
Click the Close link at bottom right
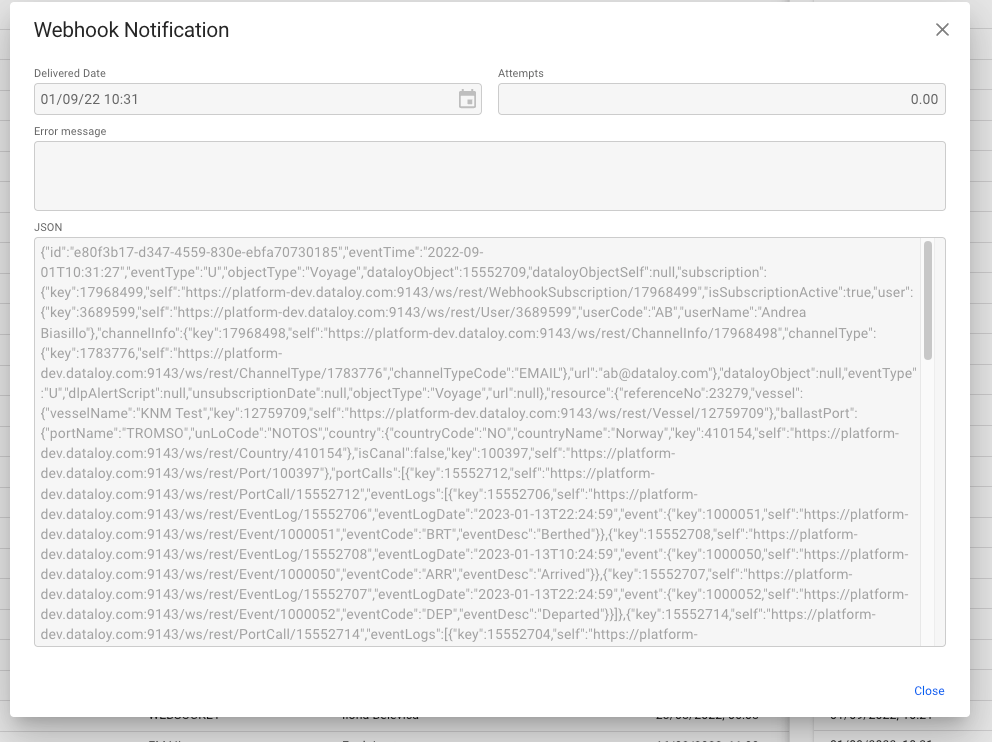click(x=928, y=691)
